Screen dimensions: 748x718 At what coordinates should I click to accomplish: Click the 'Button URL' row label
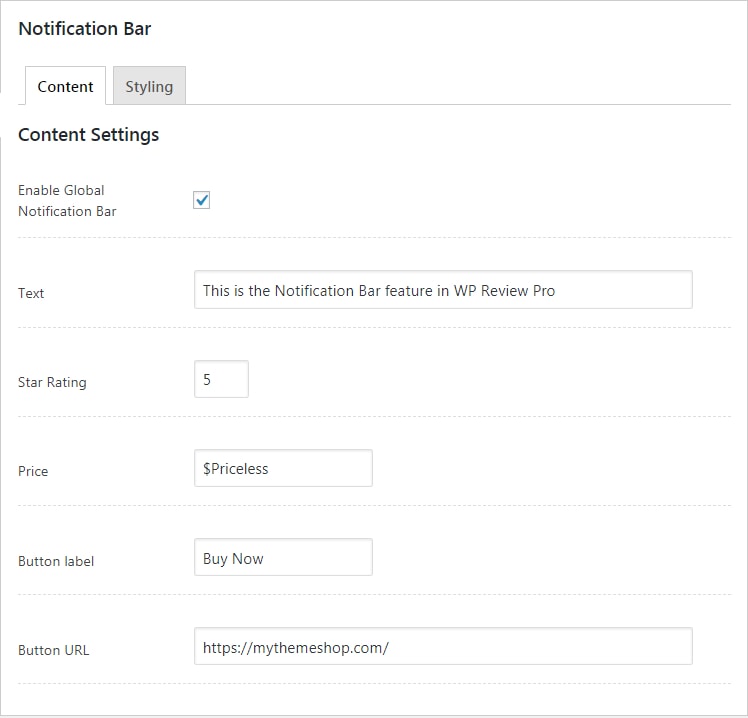53,650
